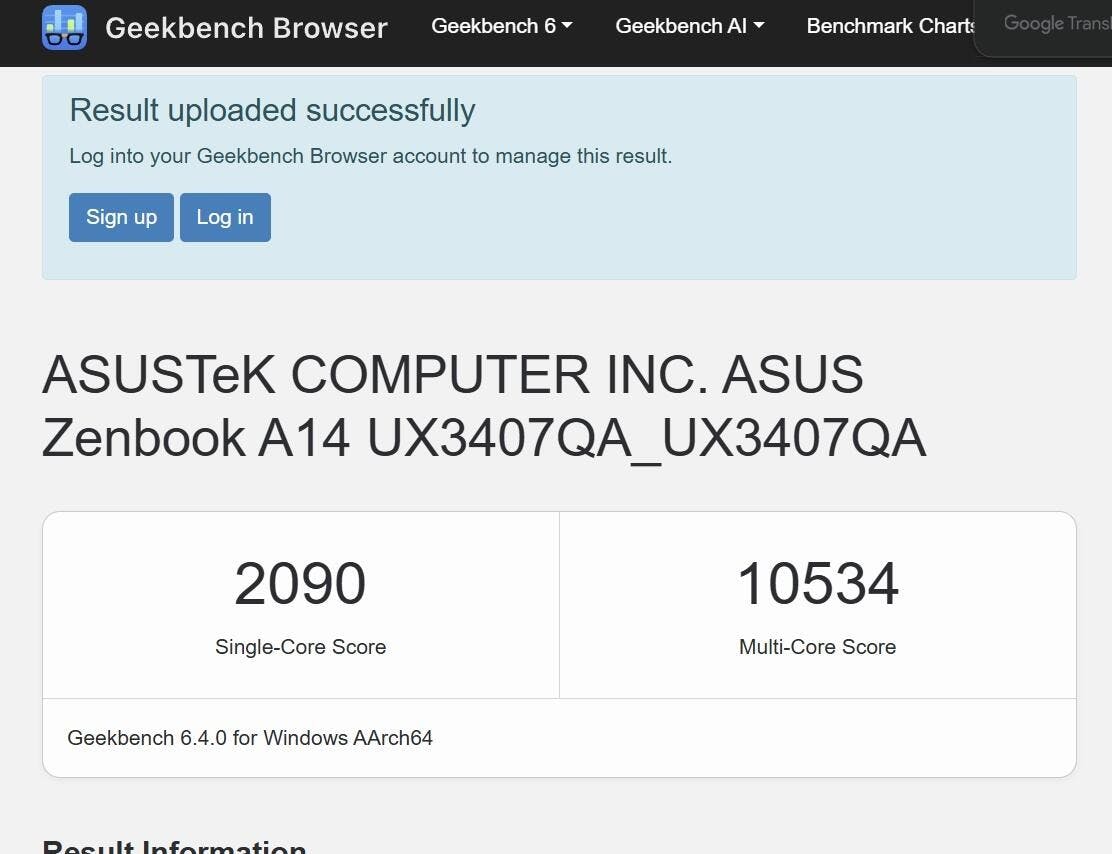Click the Google Translate widget
1112x854 pixels.
[x=1043, y=27]
